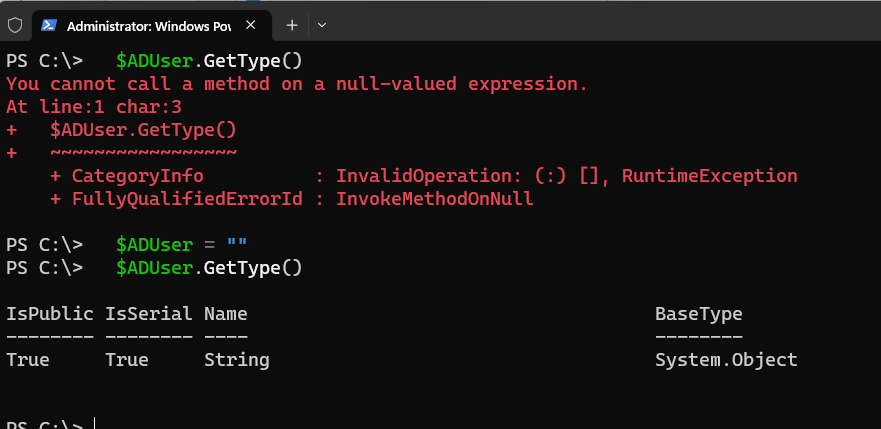Click the null-valued expression error message

pyautogui.click(x=297, y=84)
